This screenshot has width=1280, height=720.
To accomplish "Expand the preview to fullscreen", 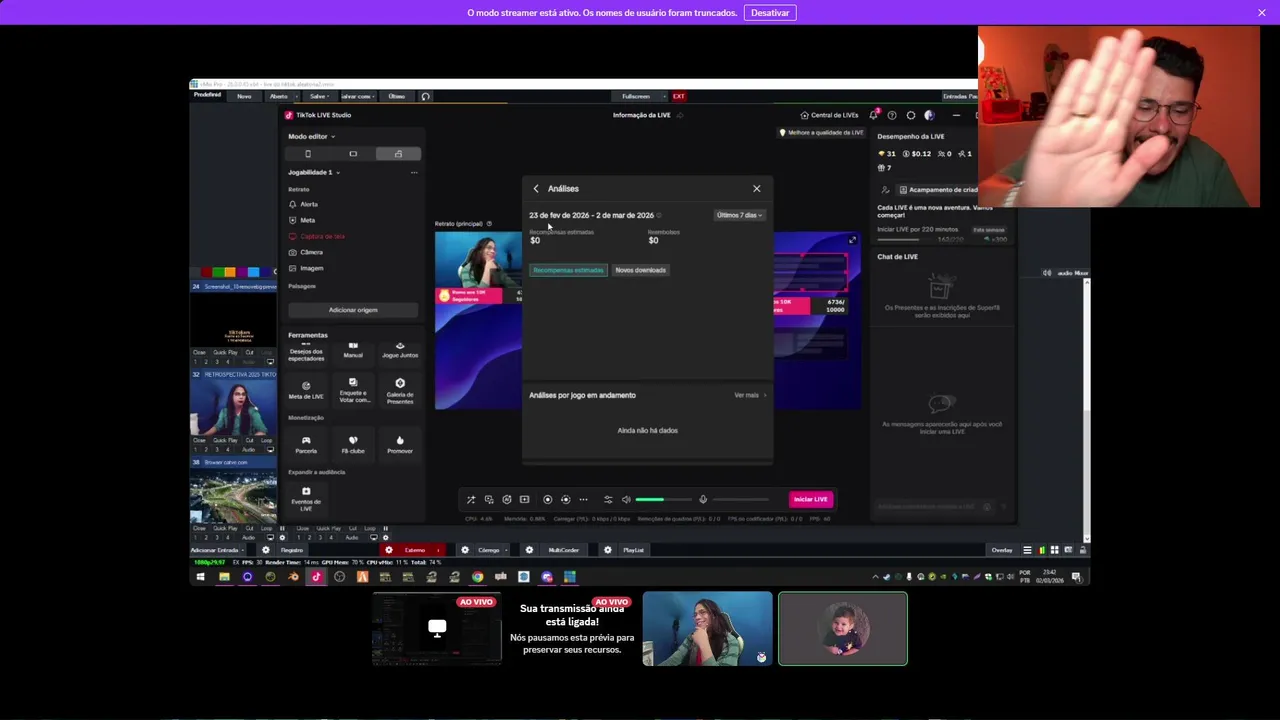I will (852, 240).
